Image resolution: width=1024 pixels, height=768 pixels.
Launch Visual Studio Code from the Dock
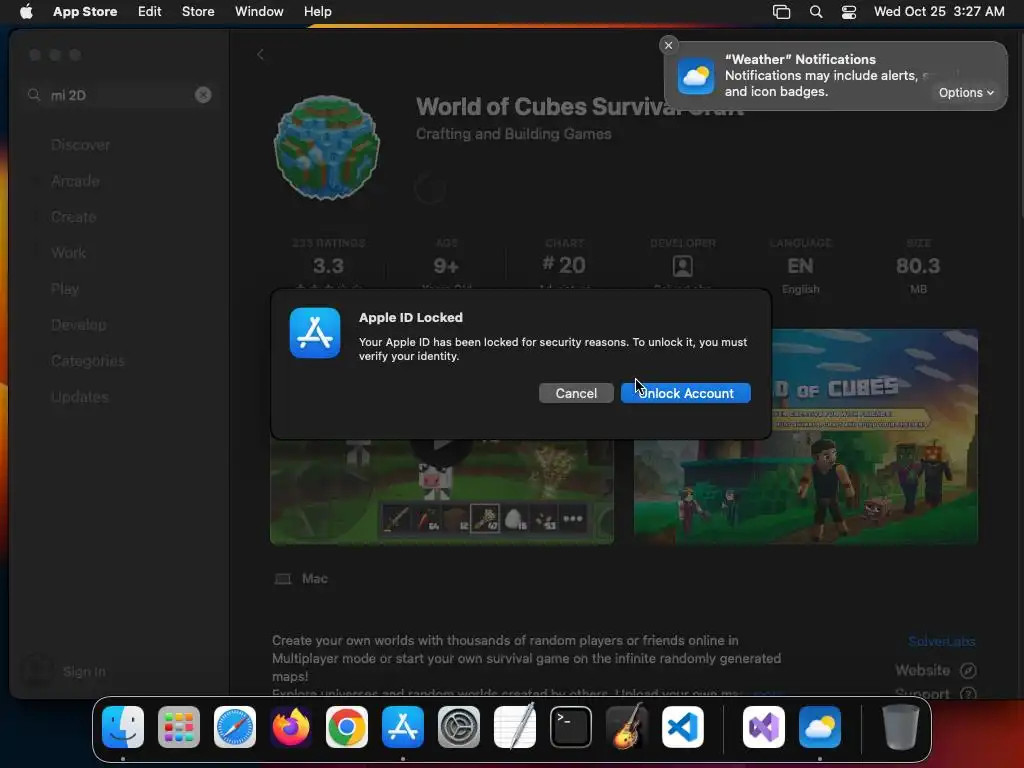pos(682,727)
